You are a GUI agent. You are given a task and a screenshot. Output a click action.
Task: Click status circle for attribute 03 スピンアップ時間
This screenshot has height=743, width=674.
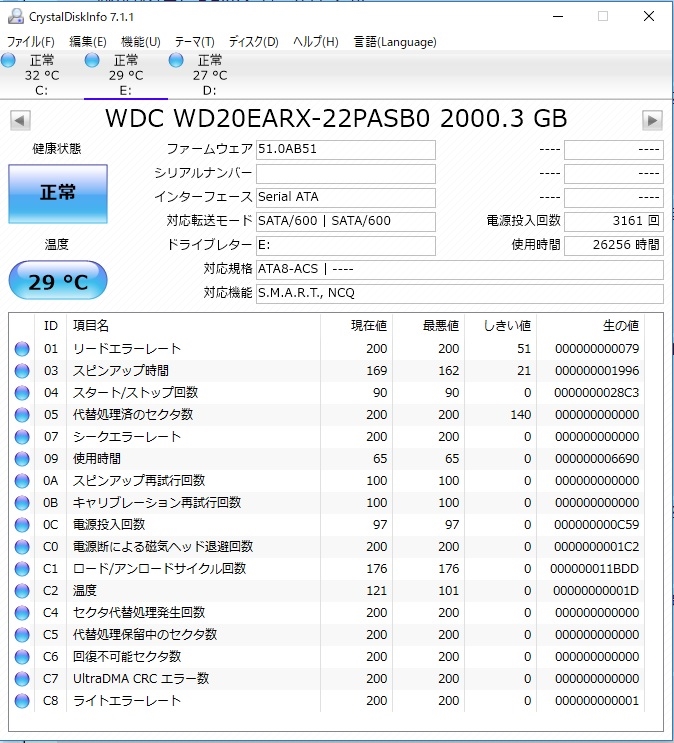point(22,371)
